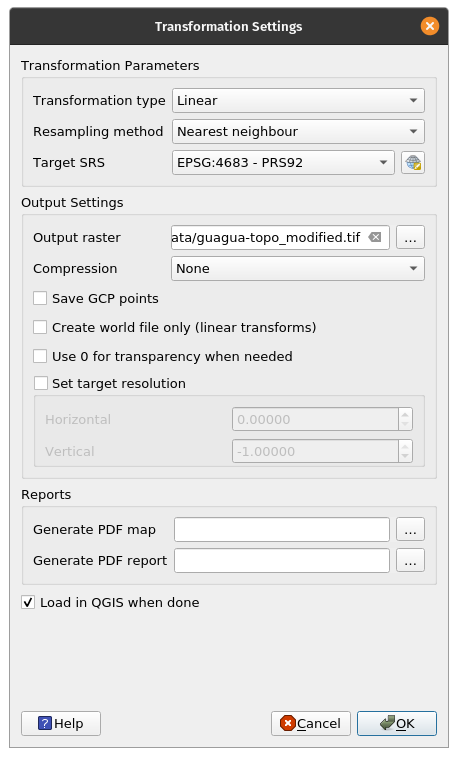Expand the Target SRS combo box
Screen dimensions: 458x757
point(283,163)
